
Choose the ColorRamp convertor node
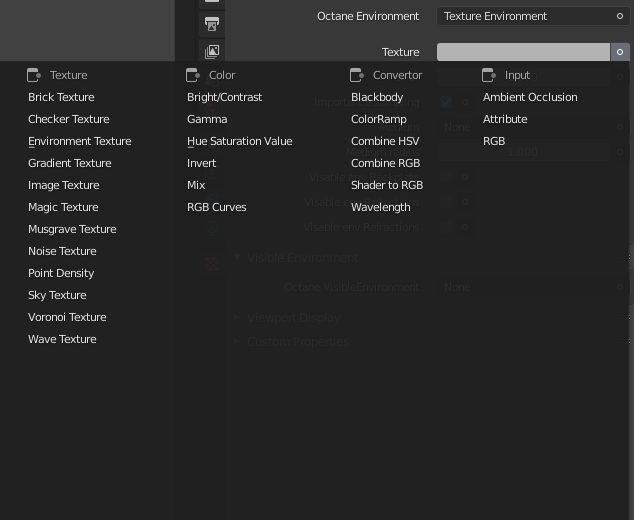(x=378, y=119)
